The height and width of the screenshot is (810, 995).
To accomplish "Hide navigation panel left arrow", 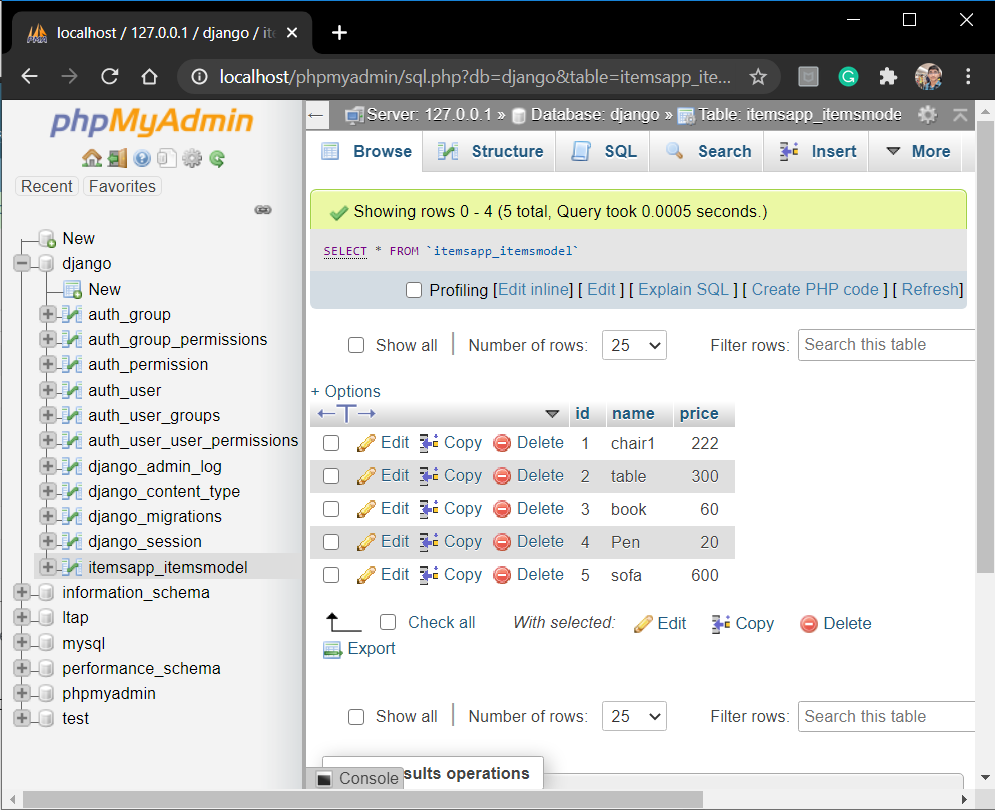I will click(315, 115).
